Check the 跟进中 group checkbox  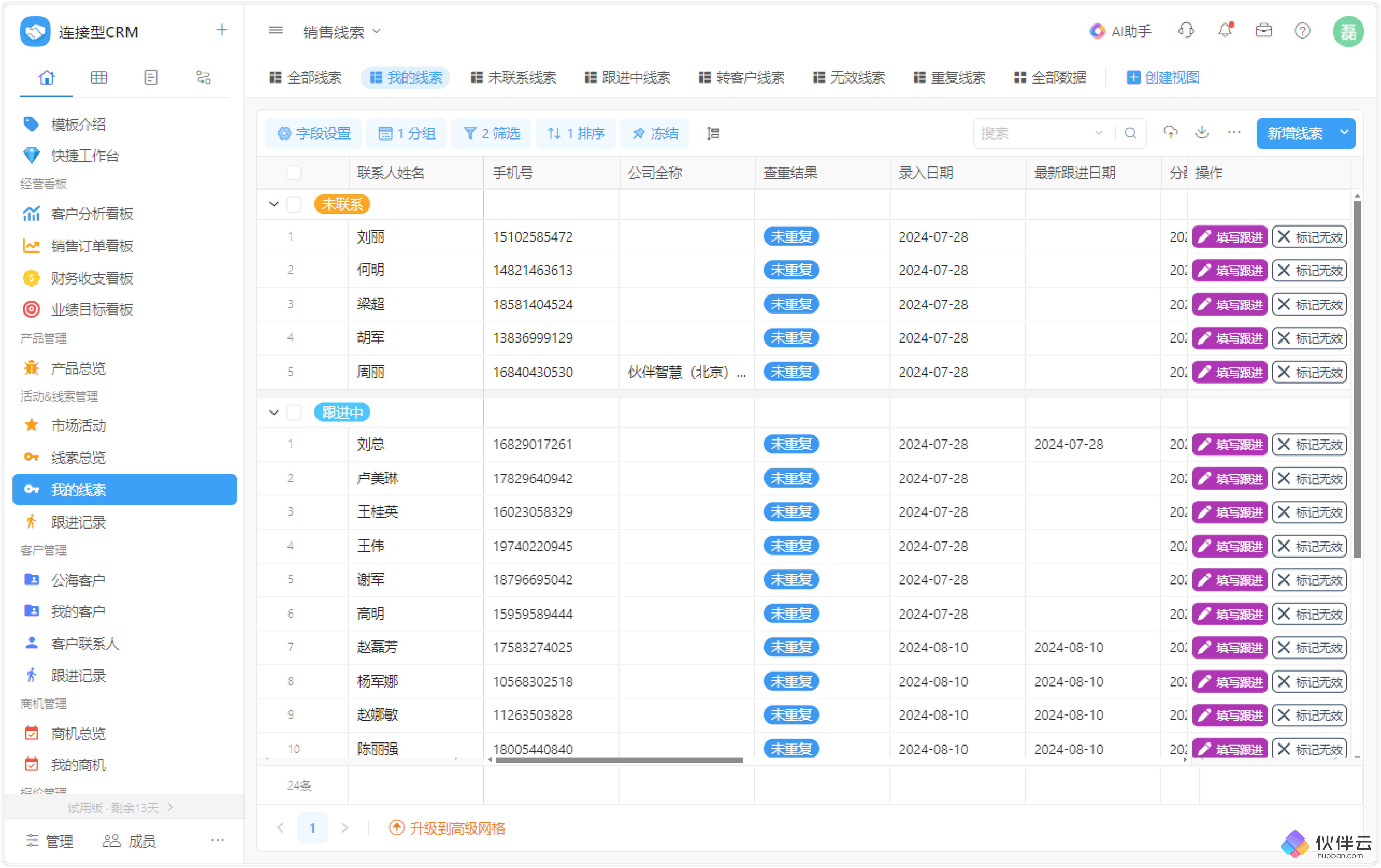(x=294, y=413)
